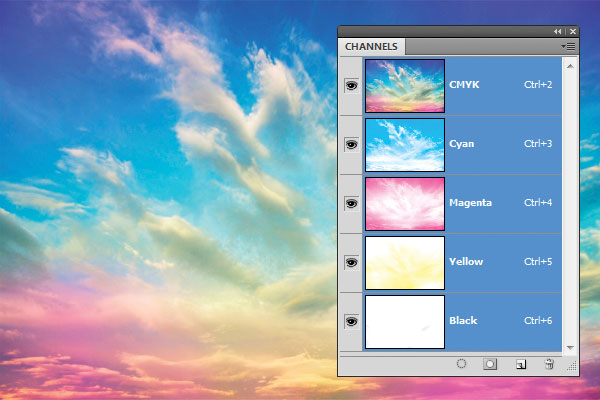Select the Yellow channel thumbnail
The image size is (600, 400).
(405, 263)
